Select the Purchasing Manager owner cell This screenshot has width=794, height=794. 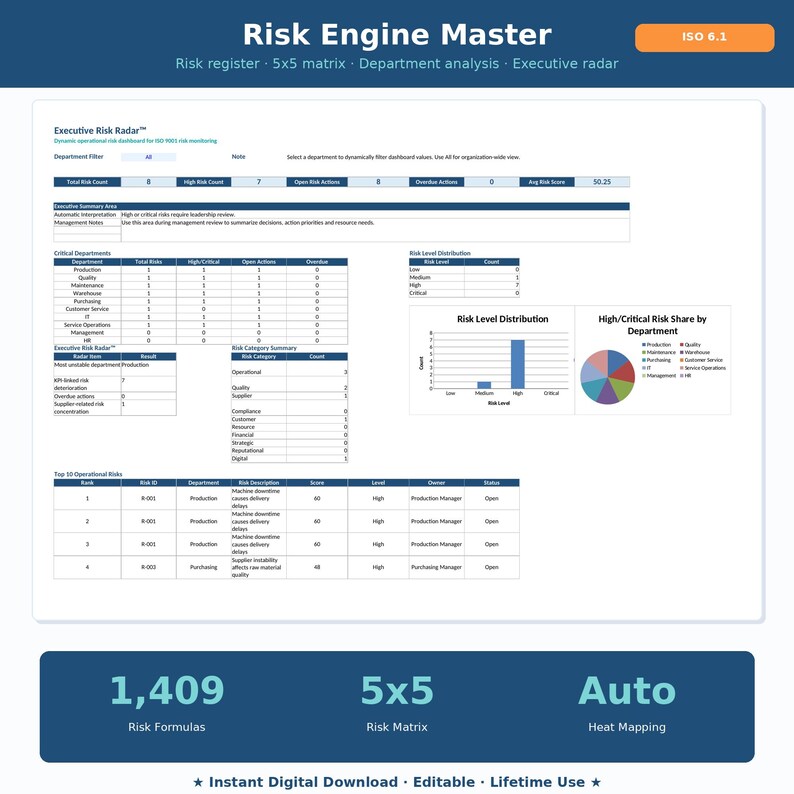point(436,568)
